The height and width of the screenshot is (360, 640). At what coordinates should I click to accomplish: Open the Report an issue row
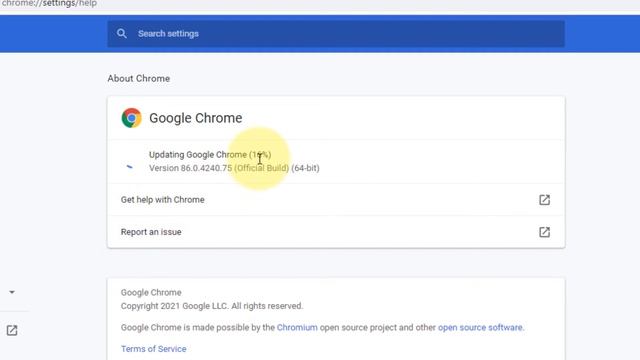pyautogui.click(x=336, y=232)
